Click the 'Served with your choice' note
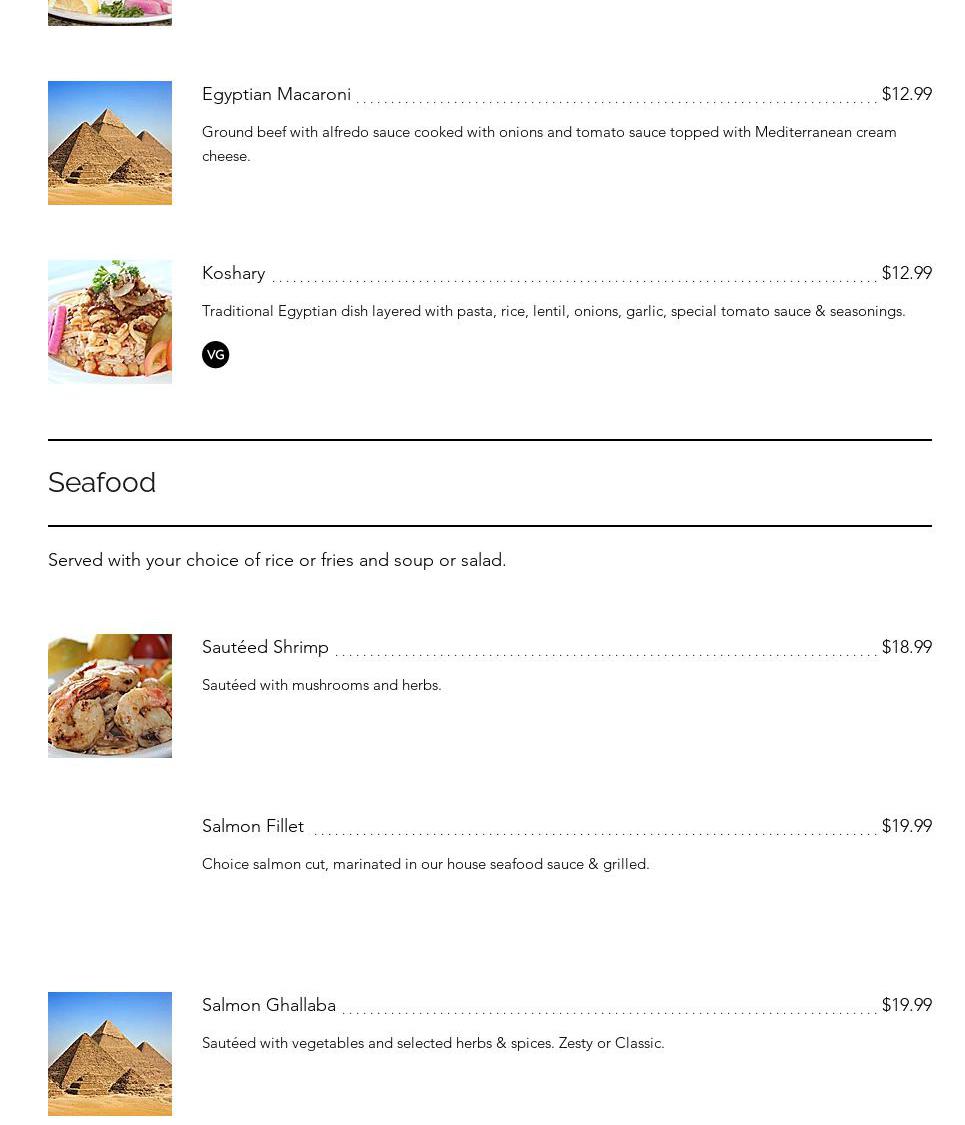The image size is (965, 1125). tap(277, 560)
